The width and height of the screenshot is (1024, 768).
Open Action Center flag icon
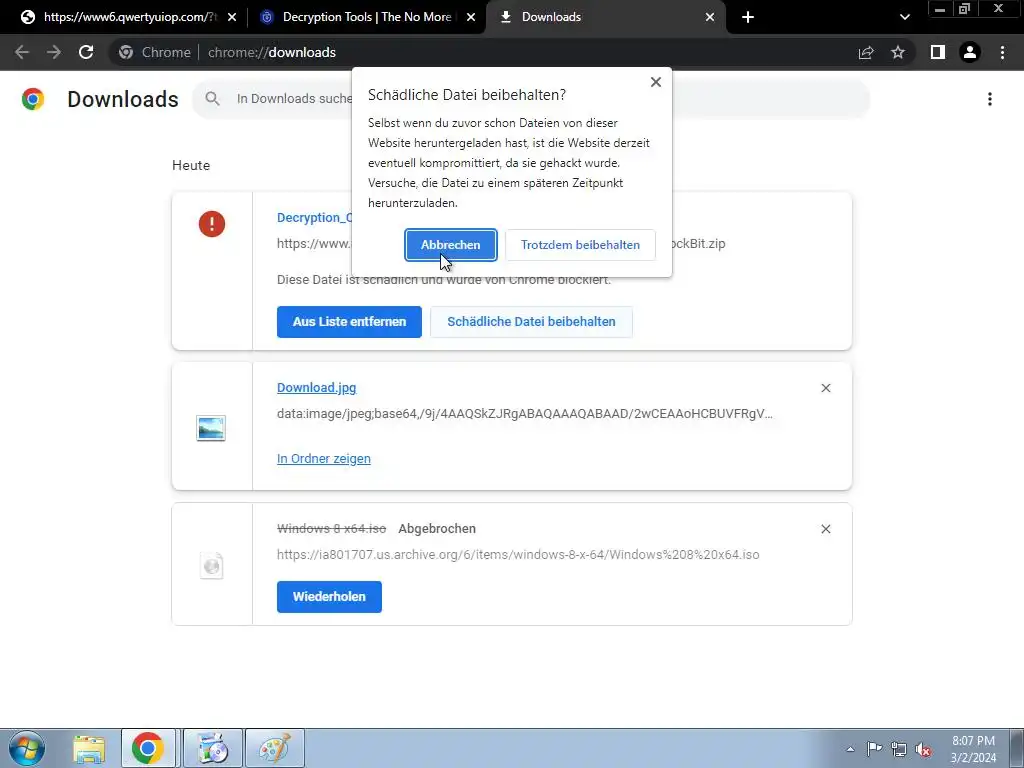click(874, 749)
